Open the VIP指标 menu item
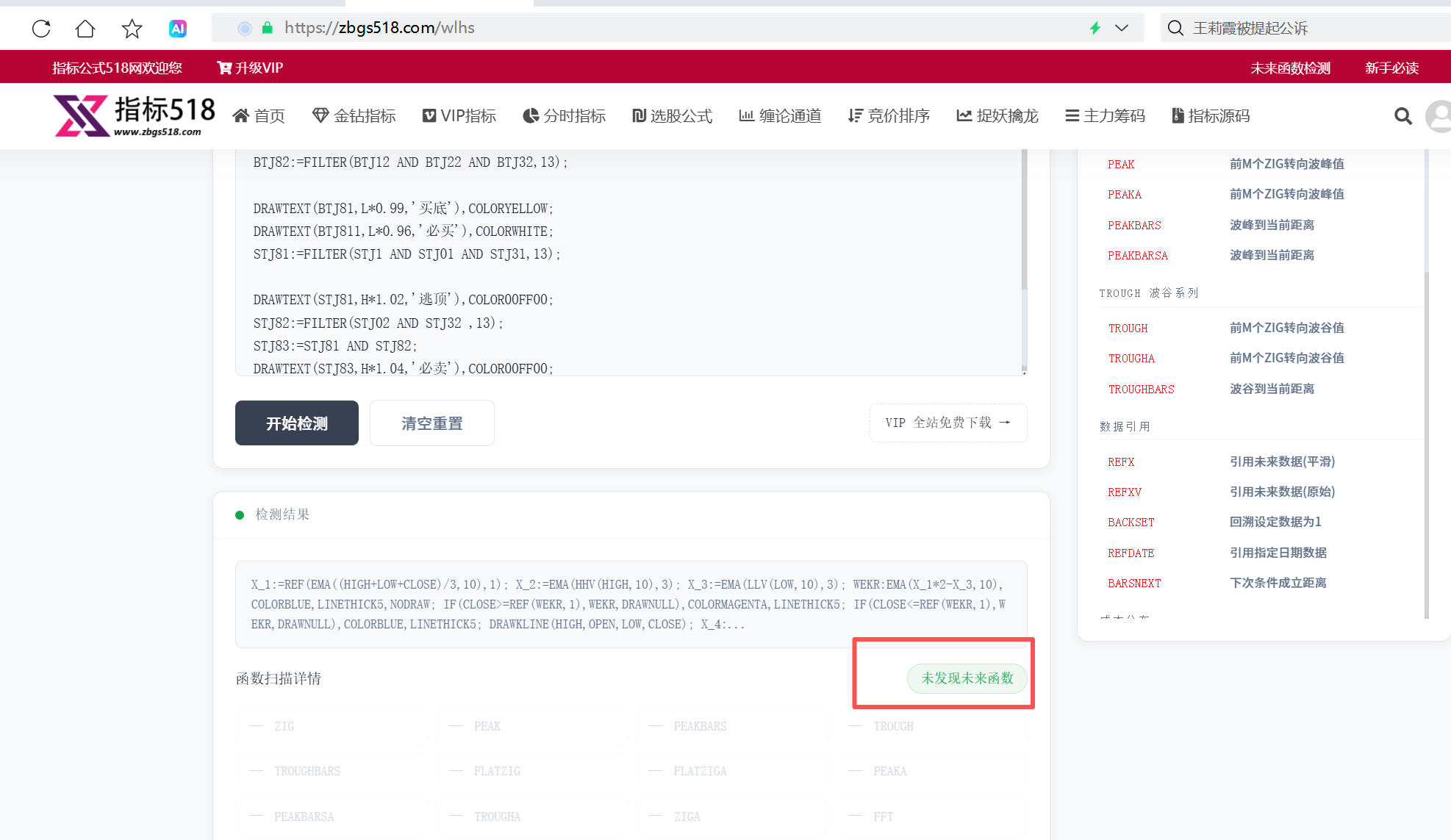Viewport: 1451px width, 840px height. point(459,116)
